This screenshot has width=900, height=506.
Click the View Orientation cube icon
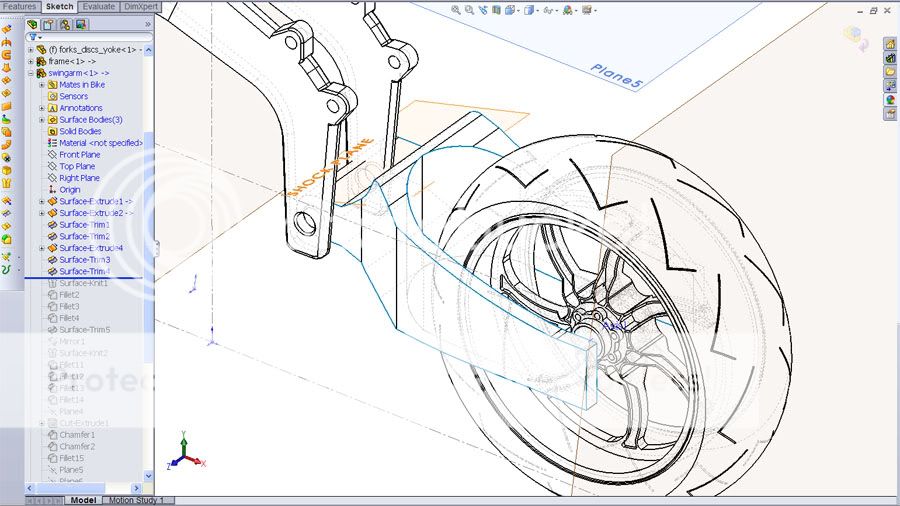point(509,10)
